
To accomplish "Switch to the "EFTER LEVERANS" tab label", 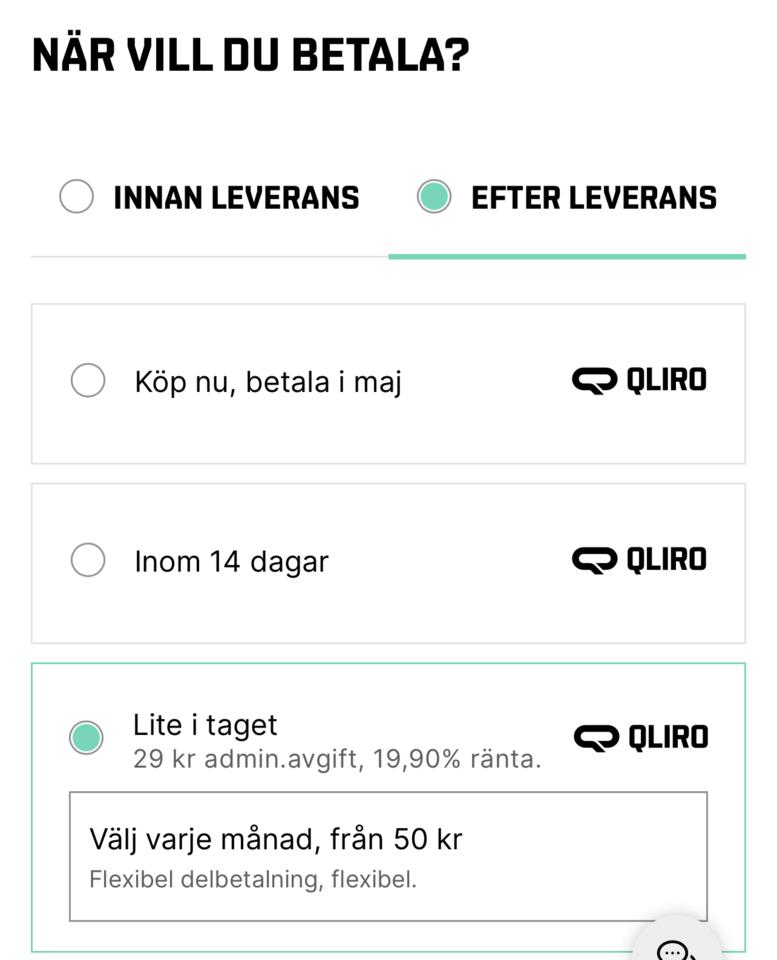I will (594, 198).
